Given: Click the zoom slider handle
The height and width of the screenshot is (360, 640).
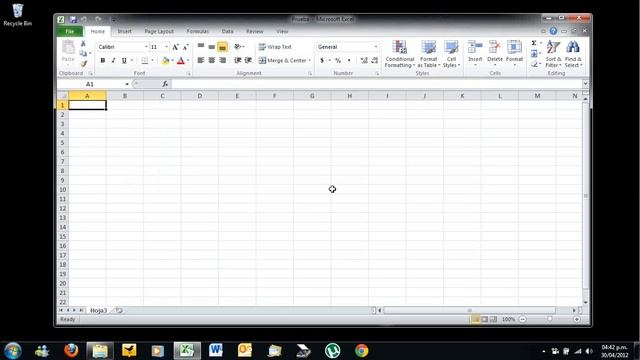Looking at the screenshot, I should coord(550,319).
